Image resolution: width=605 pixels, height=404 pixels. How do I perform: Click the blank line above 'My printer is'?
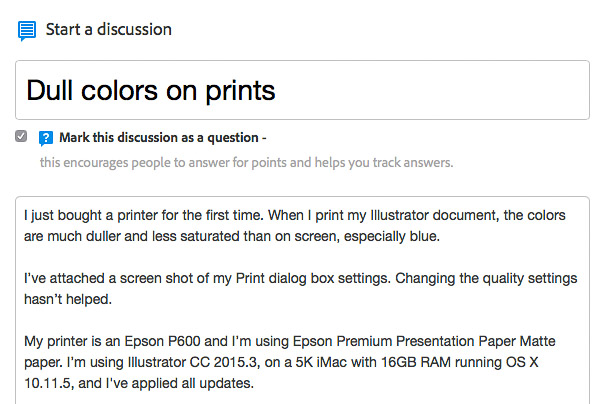pos(302,320)
